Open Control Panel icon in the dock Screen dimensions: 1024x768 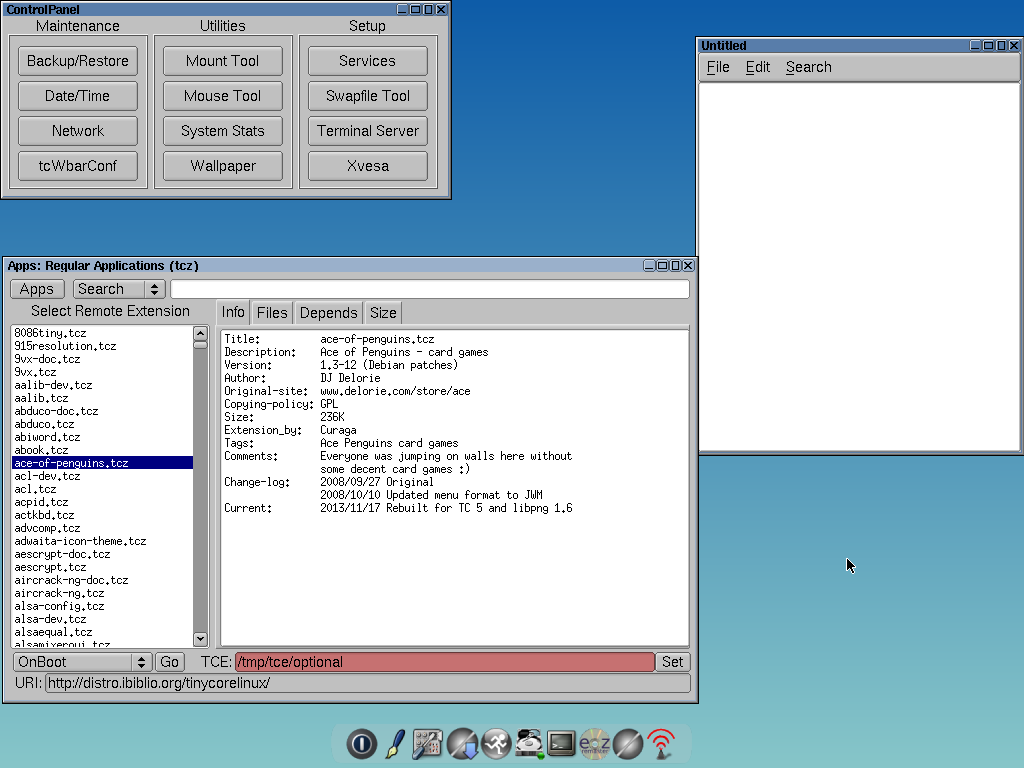tap(428, 743)
